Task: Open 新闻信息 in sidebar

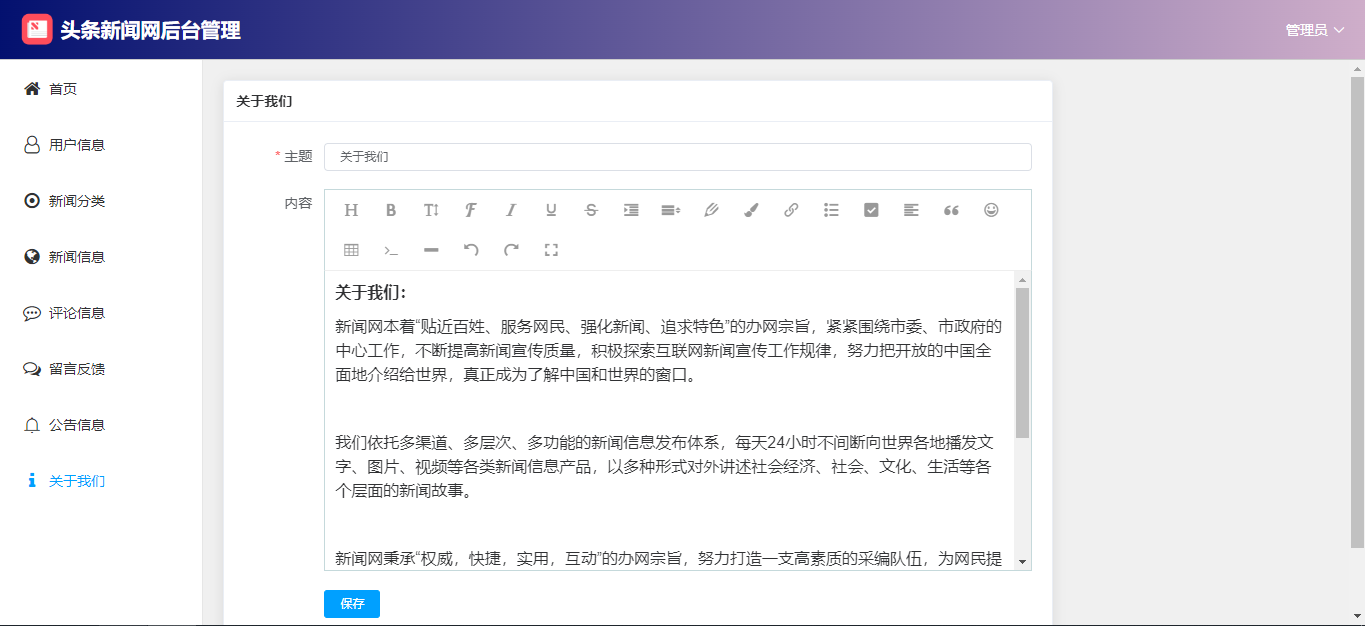Action: click(76, 257)
